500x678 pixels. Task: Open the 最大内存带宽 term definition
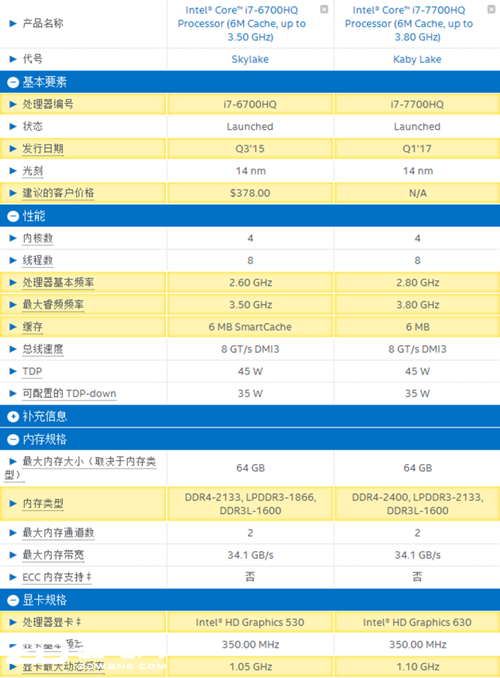tap(53, 555)
